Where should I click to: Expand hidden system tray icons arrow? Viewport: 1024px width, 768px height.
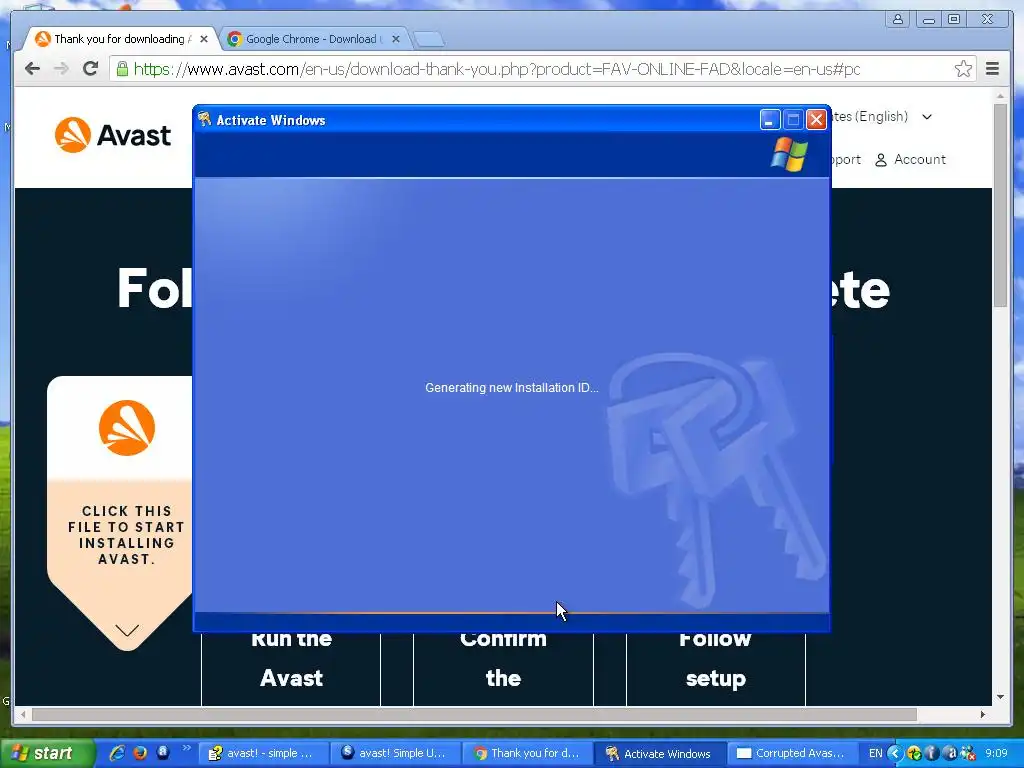(x=895, y=754)
